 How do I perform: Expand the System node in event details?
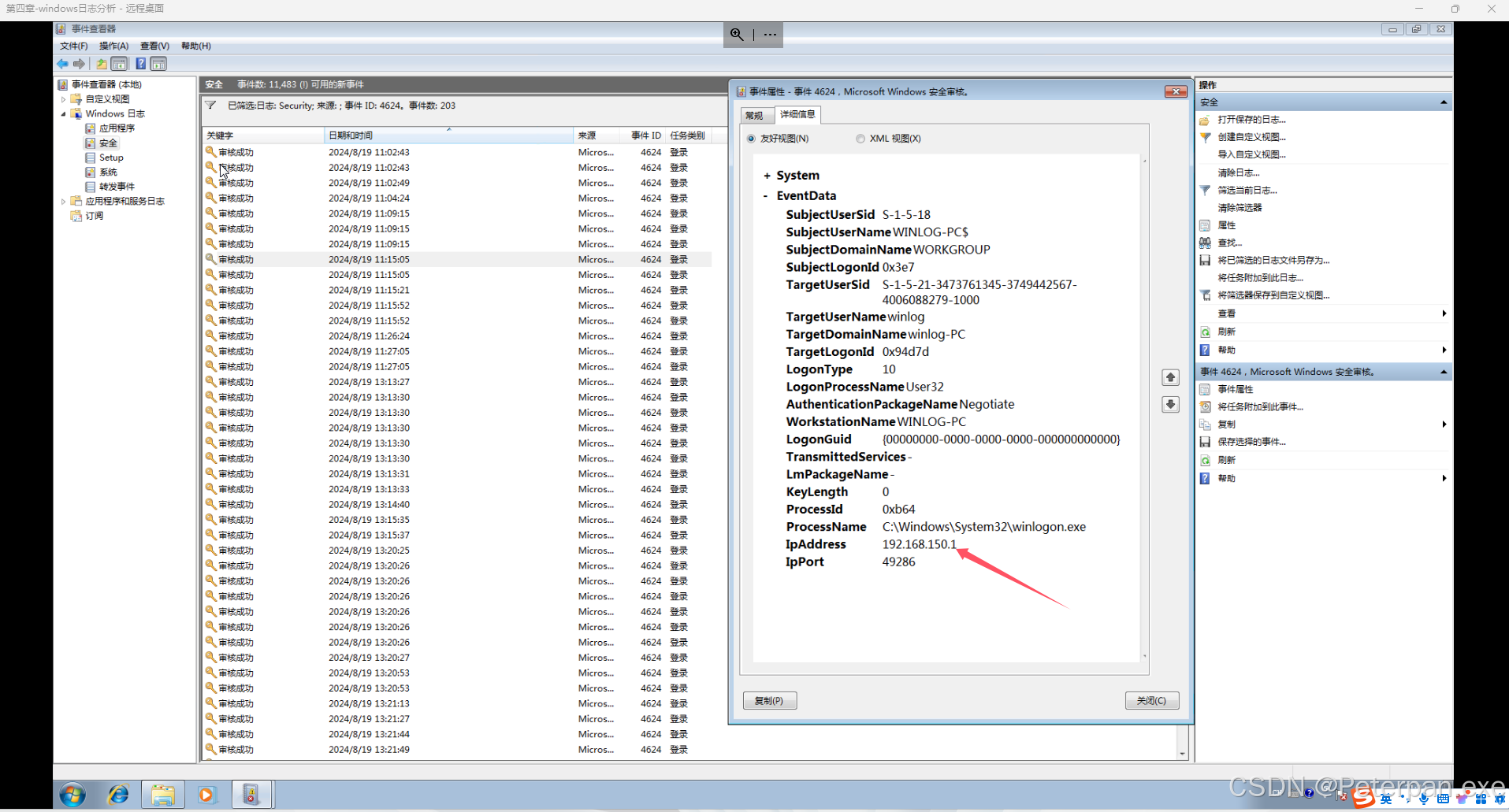(767, 176)
